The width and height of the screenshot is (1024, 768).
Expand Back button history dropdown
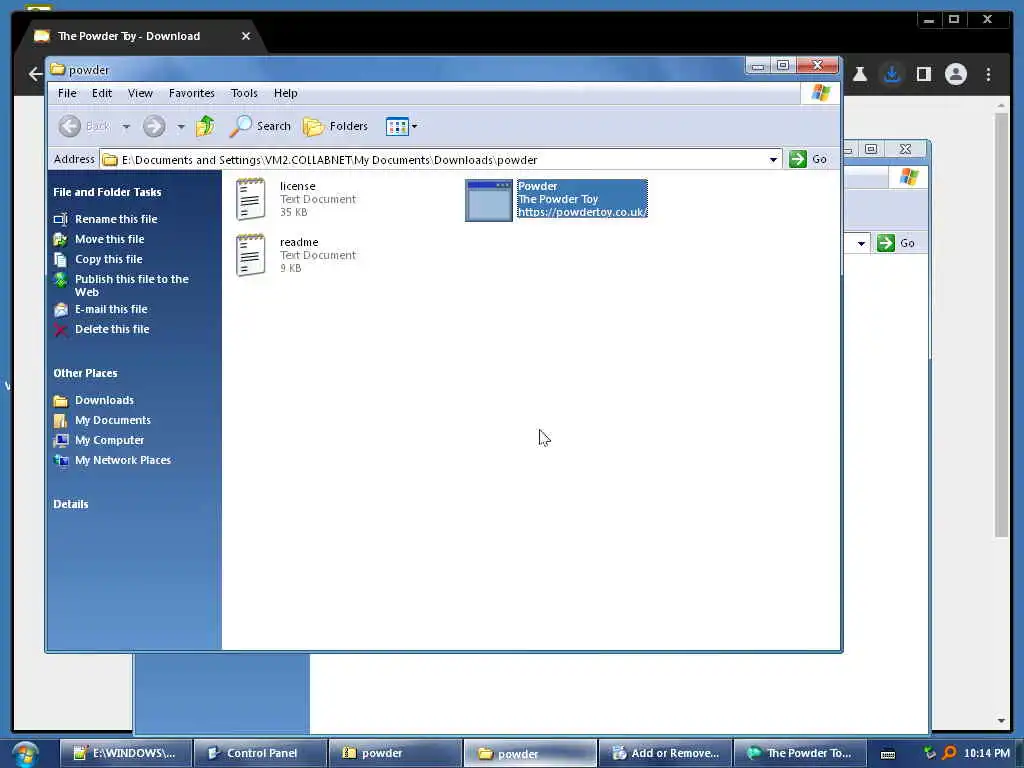[126, 126]
